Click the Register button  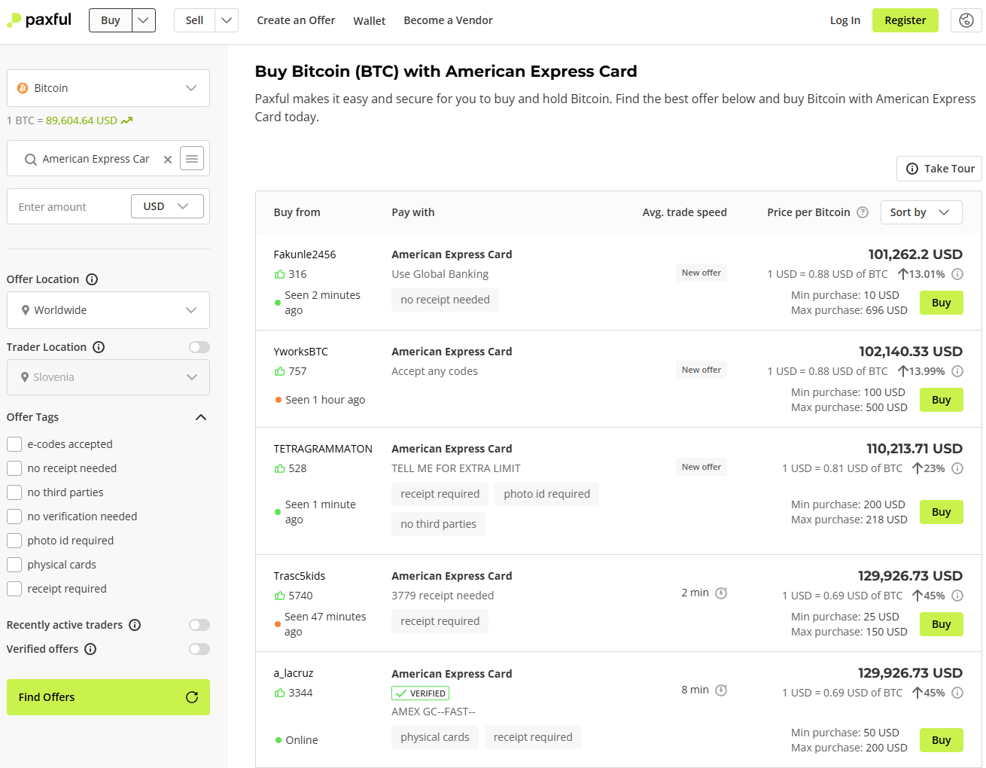(904, 20)
